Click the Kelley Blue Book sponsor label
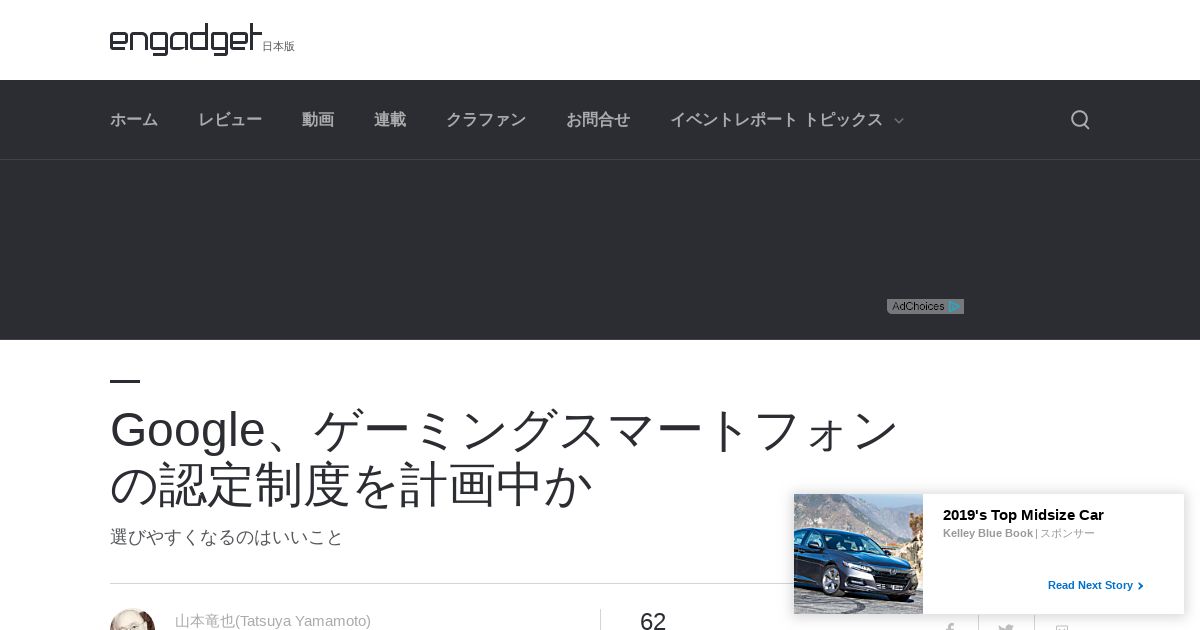The image size is (1200, 630). [988, 533]
